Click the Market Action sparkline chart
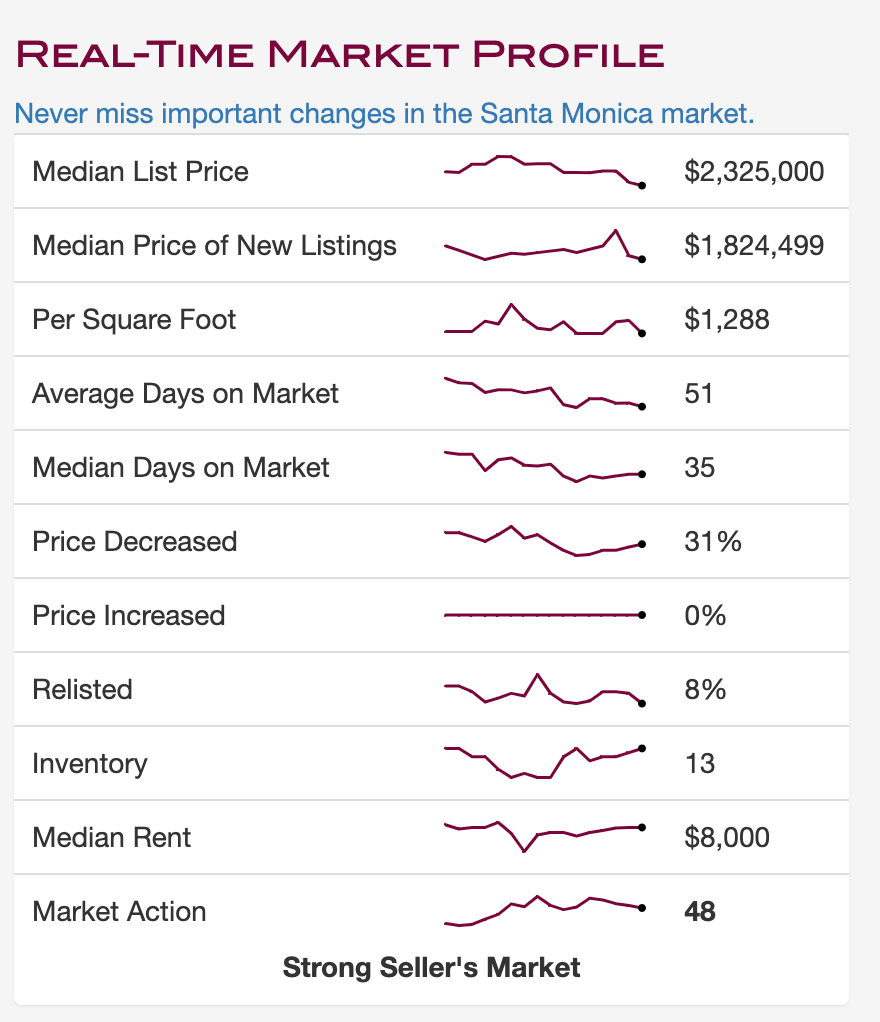Screen dimensions: 880x1022 click(543, 910)
